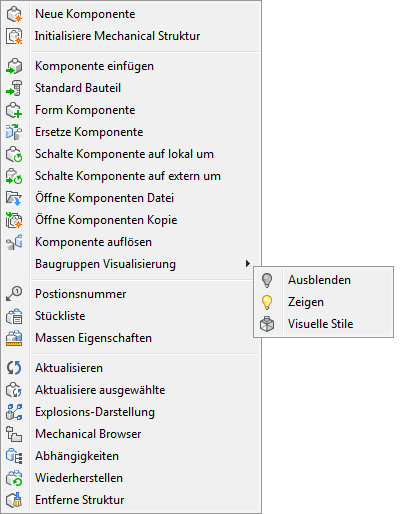Click the Explosions-Darstellung icon
The image size is (400, 514).
(14, 412)
